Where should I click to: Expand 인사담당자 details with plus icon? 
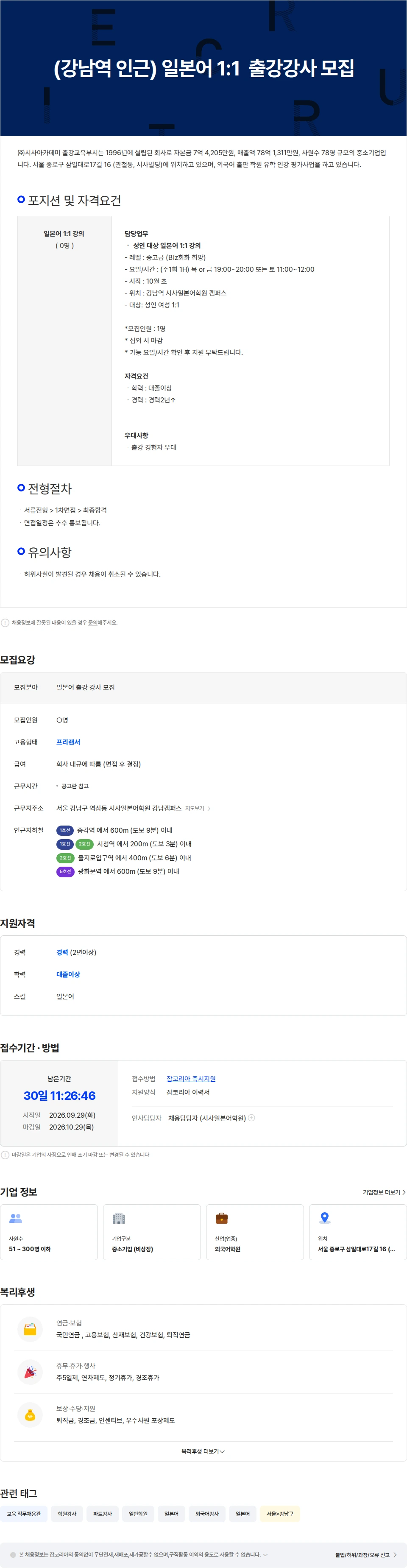coord(252,1118)
